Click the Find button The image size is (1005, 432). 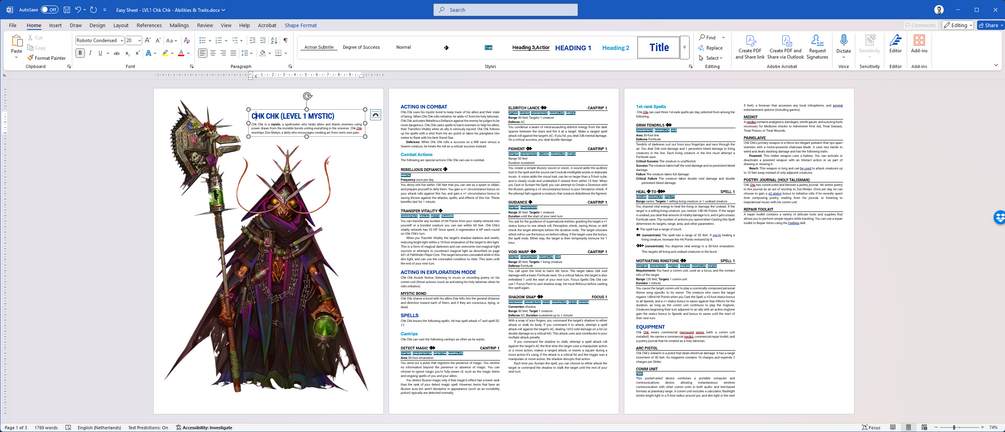point(710,37)
